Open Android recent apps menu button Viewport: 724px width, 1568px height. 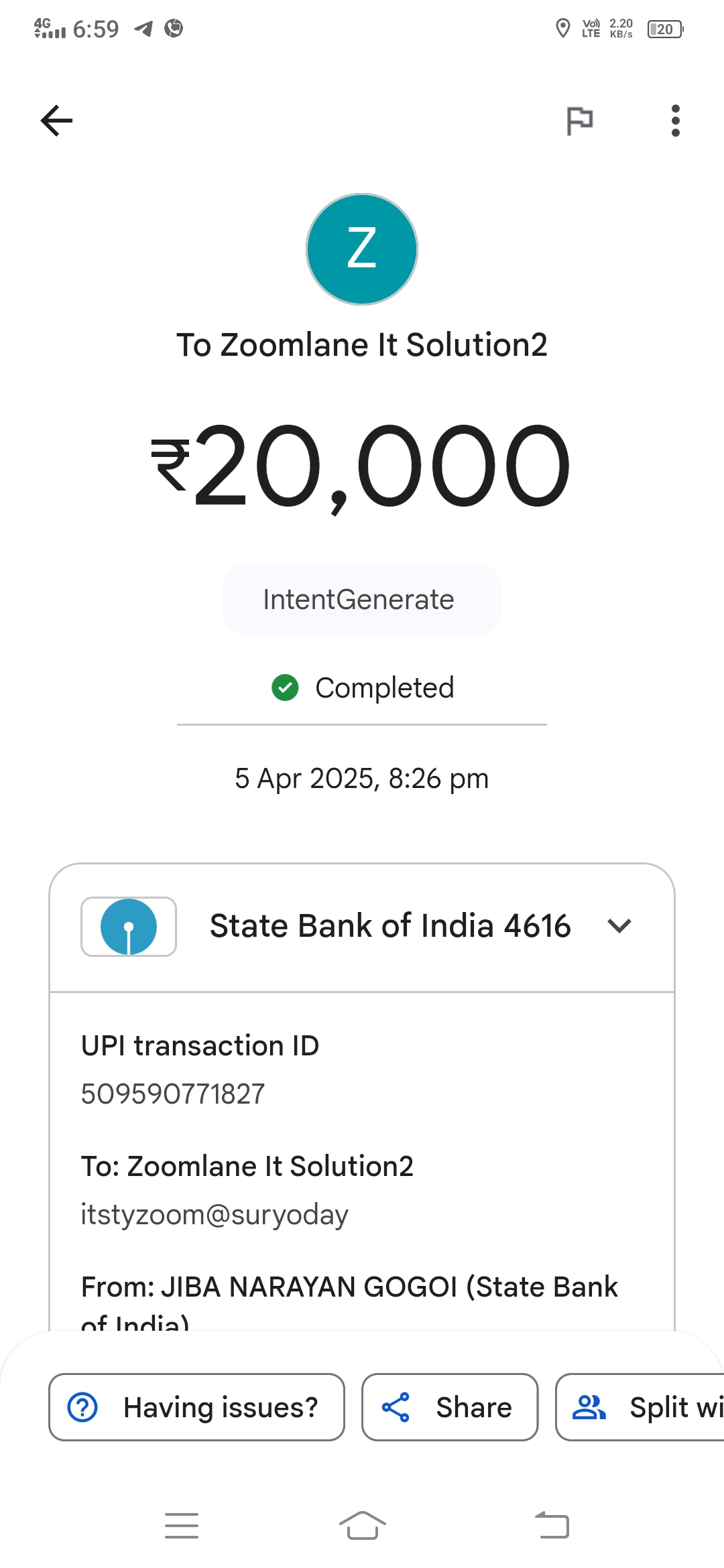pyautogui.click(x=182, y=1526)
